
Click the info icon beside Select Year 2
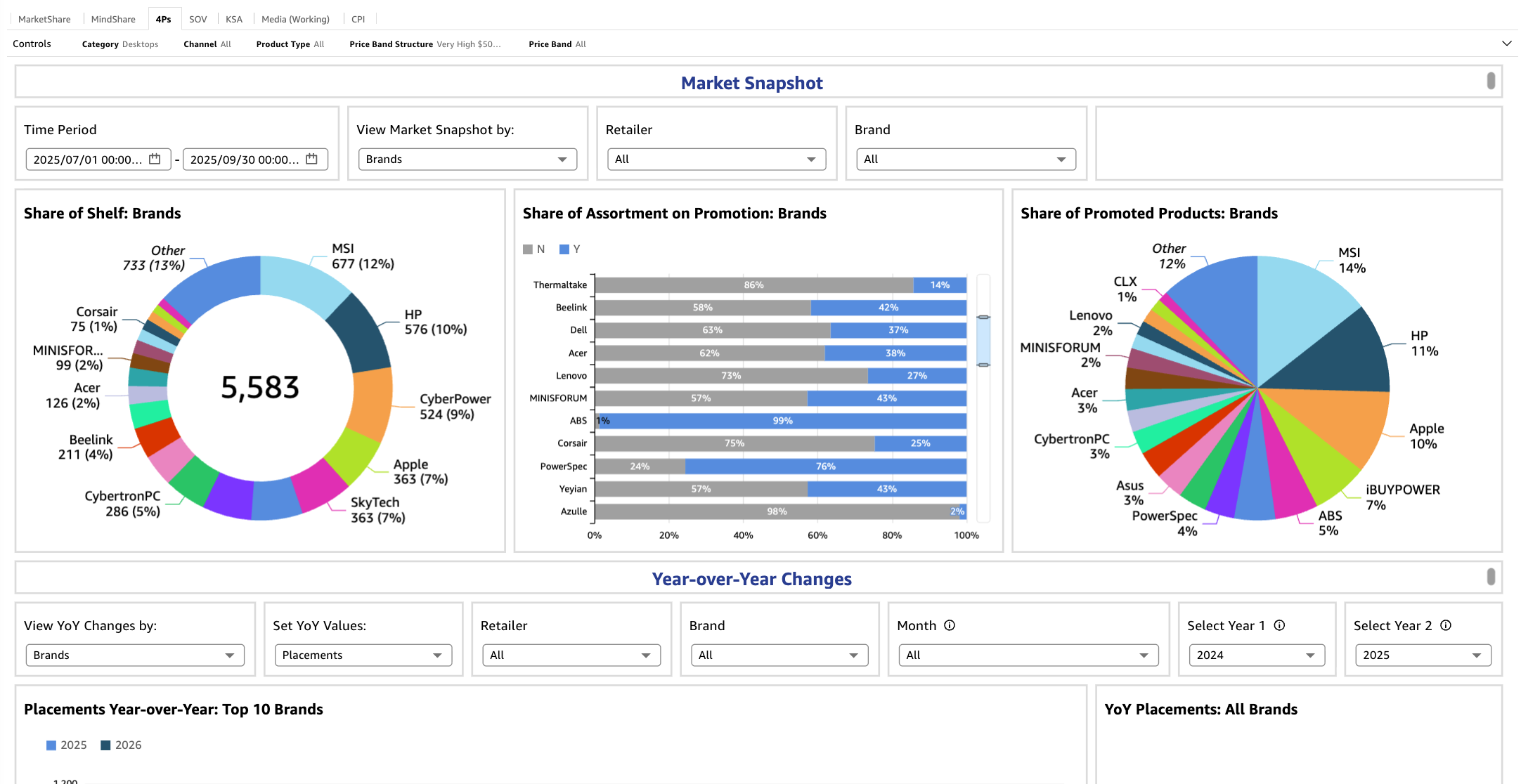click(1446, 625)
